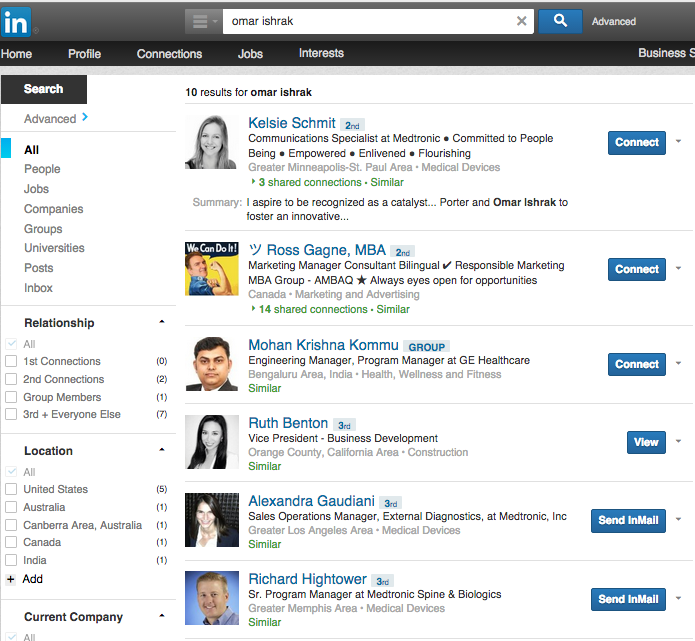Check the 2nd Connections filter

tap(11, 379)
